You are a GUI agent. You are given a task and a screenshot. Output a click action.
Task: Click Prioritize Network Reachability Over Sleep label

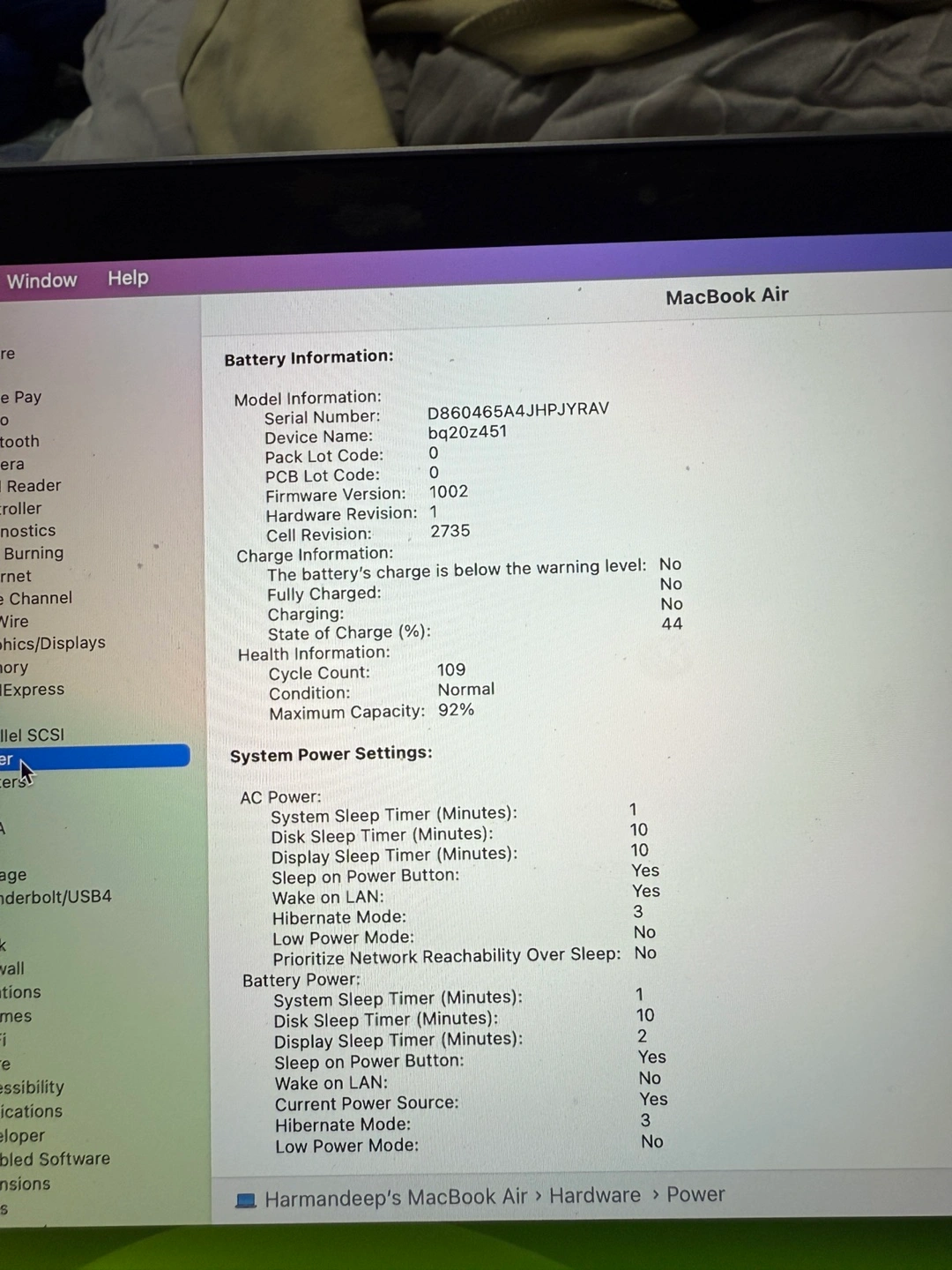click(x=447, y=957)
